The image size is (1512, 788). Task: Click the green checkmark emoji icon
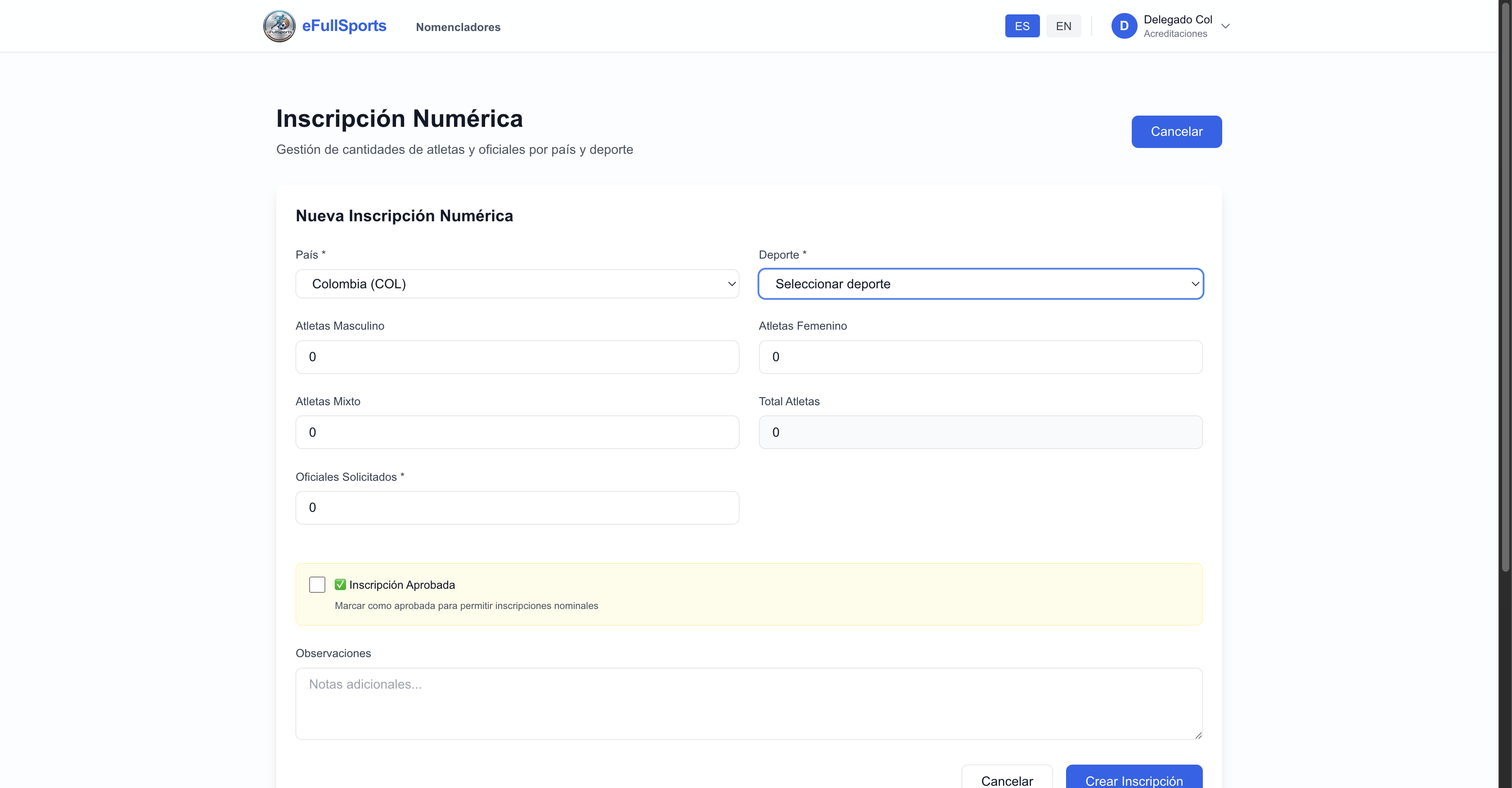tap(340, 584)
